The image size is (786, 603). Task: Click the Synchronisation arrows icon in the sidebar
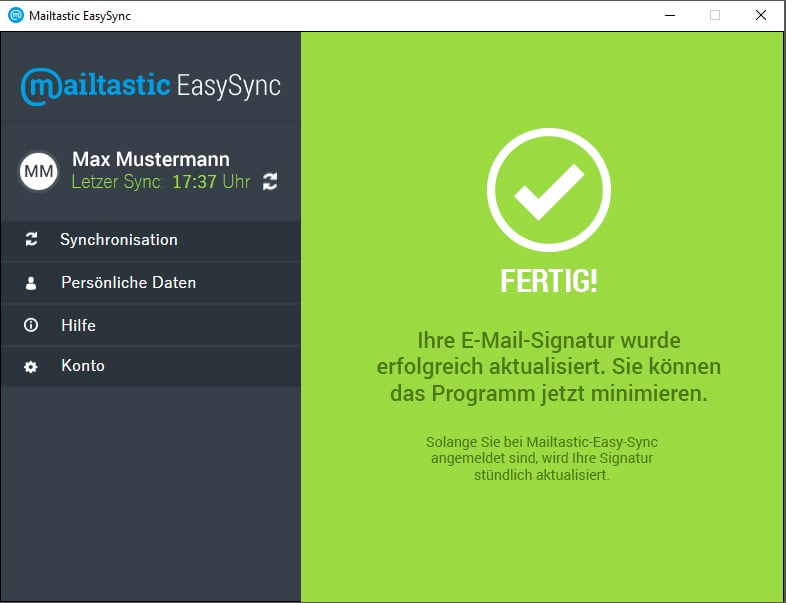(x=31, y=240)
